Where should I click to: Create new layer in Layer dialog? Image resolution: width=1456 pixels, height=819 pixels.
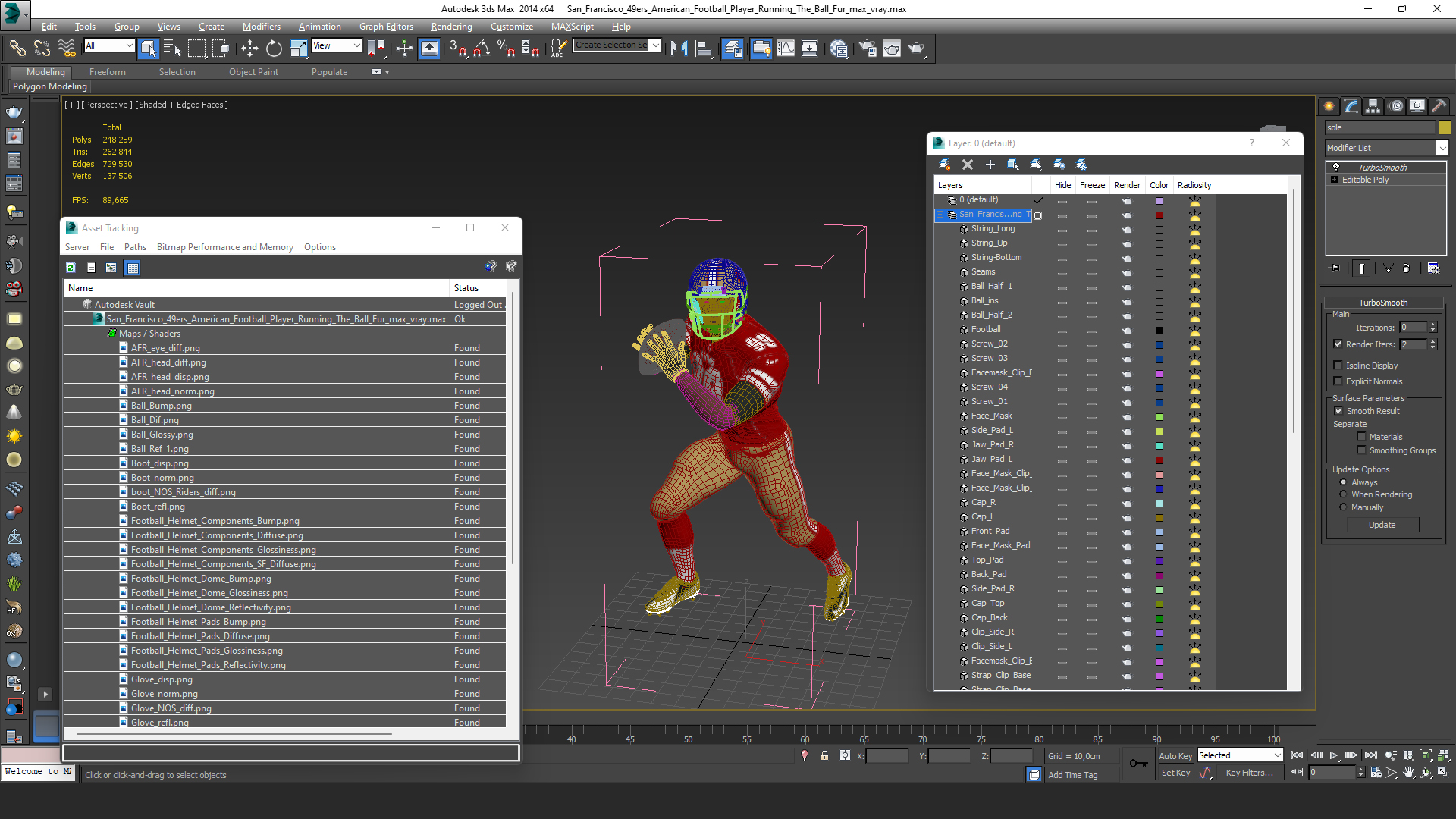point(945,165)
